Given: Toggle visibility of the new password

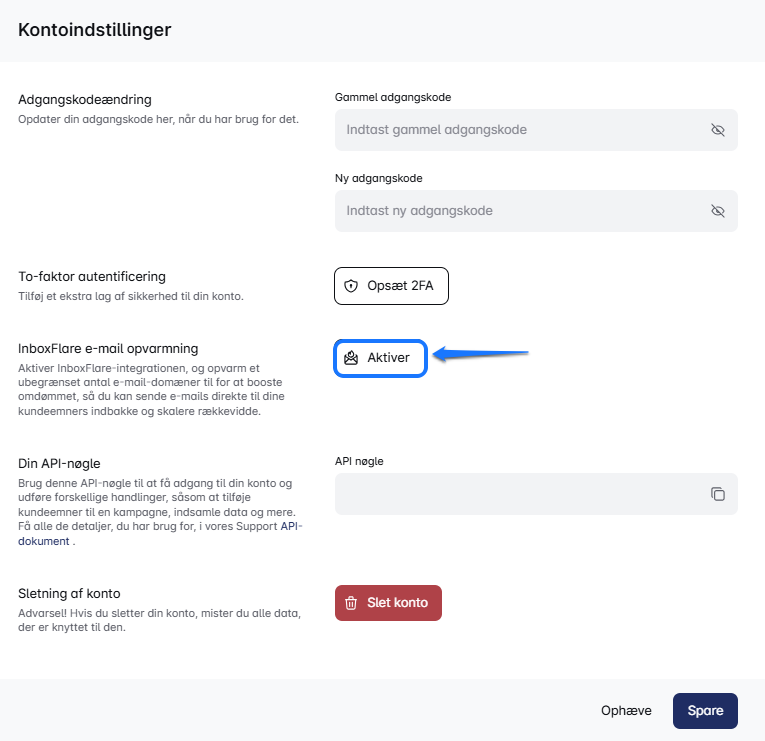Looking at the screenshot, I should tap(717, 211).
